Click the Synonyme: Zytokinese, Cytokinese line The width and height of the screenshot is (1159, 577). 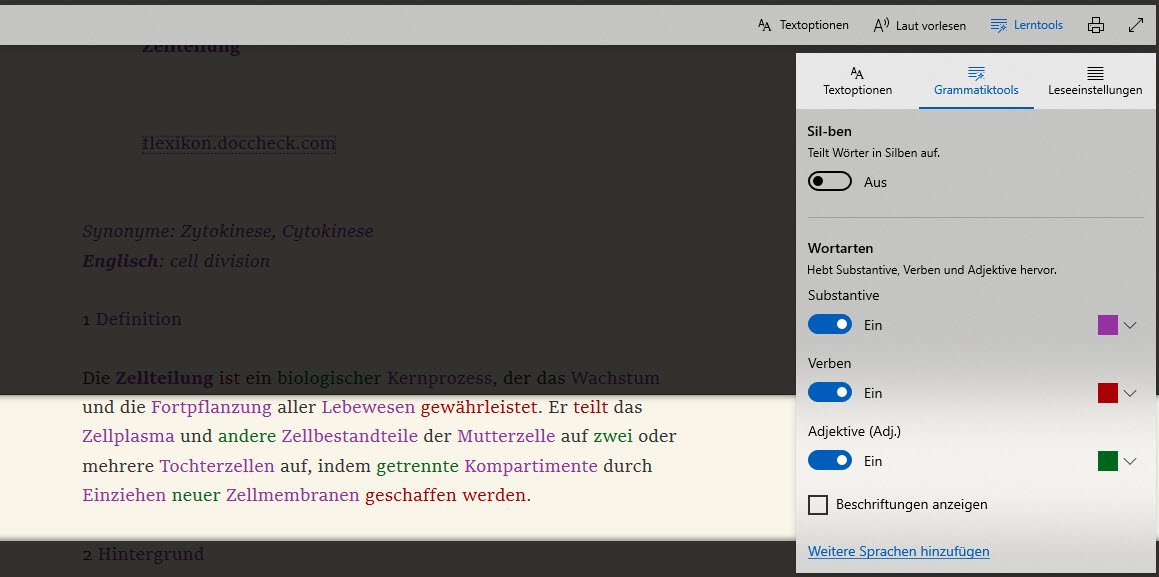228,231
